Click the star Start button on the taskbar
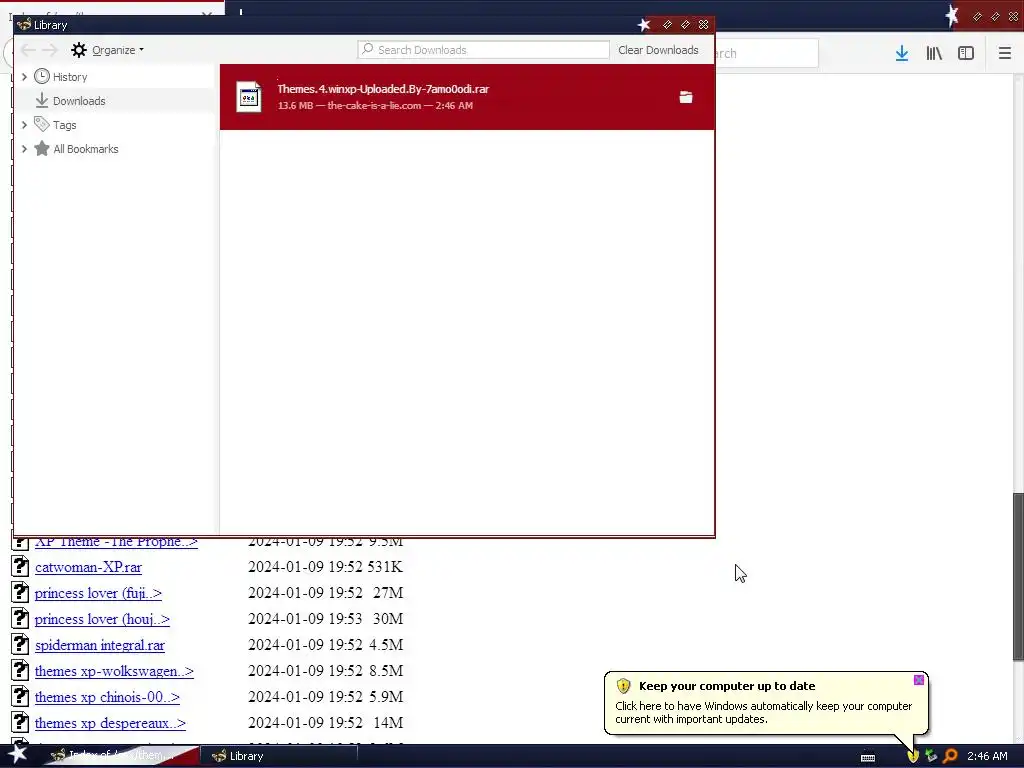Image resolution: width=1024 pixels, height=768 pixels. click(17, 754)
